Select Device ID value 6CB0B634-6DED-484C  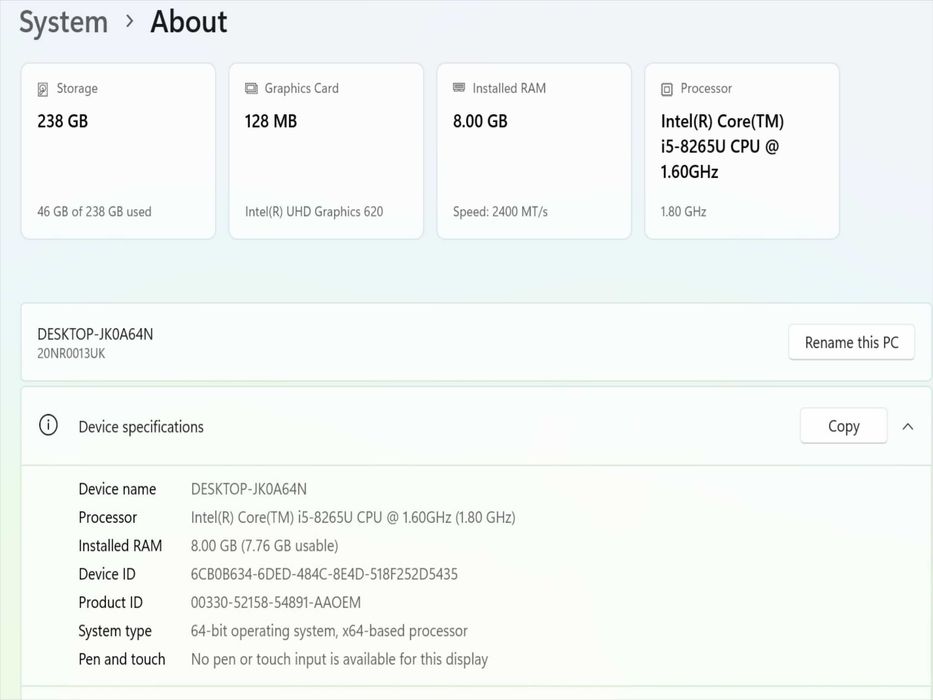[x=324, y=574]
